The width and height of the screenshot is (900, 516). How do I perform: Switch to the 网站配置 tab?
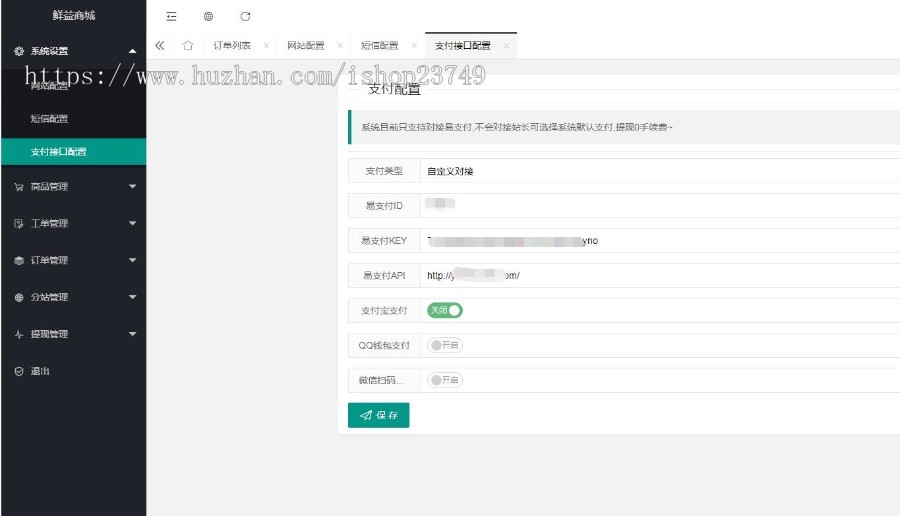pos(305,46)
